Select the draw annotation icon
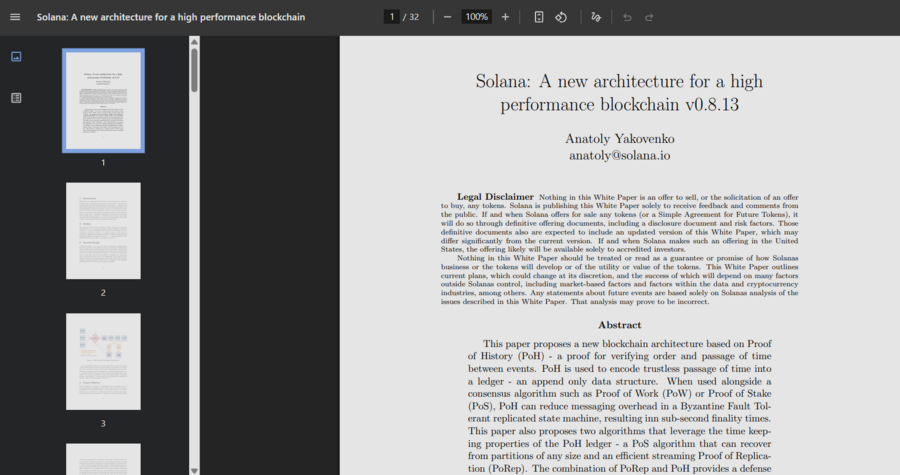This screenshot has height=475, width=900. pos(596,17)
